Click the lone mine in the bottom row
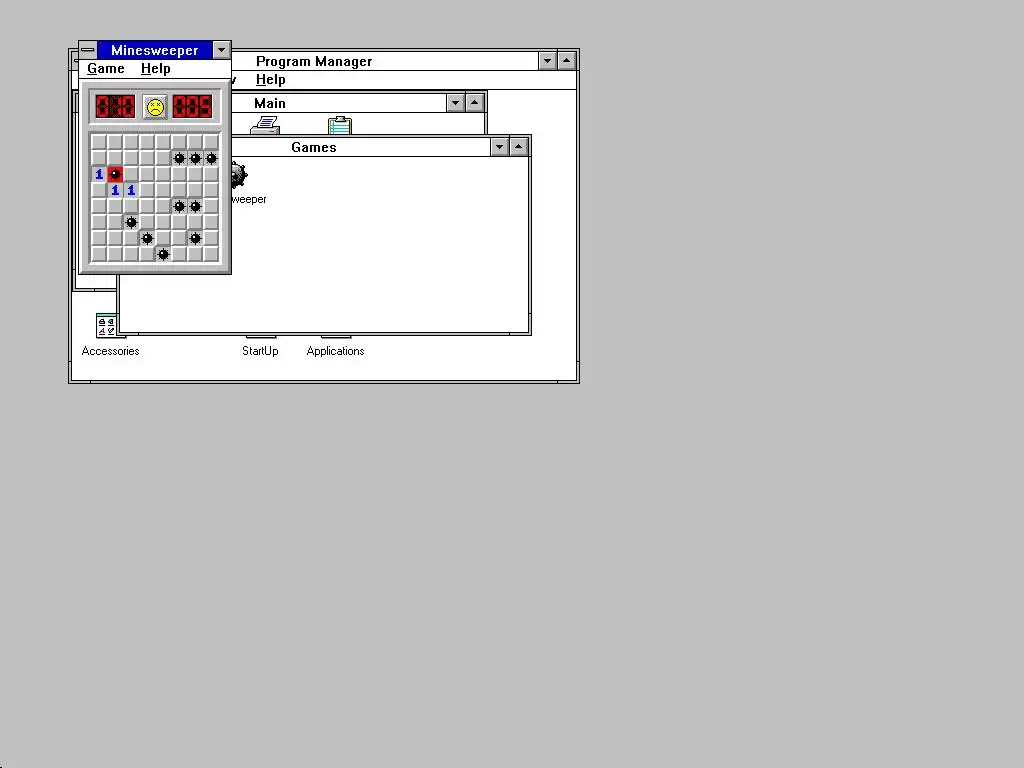 coord(163,254)
